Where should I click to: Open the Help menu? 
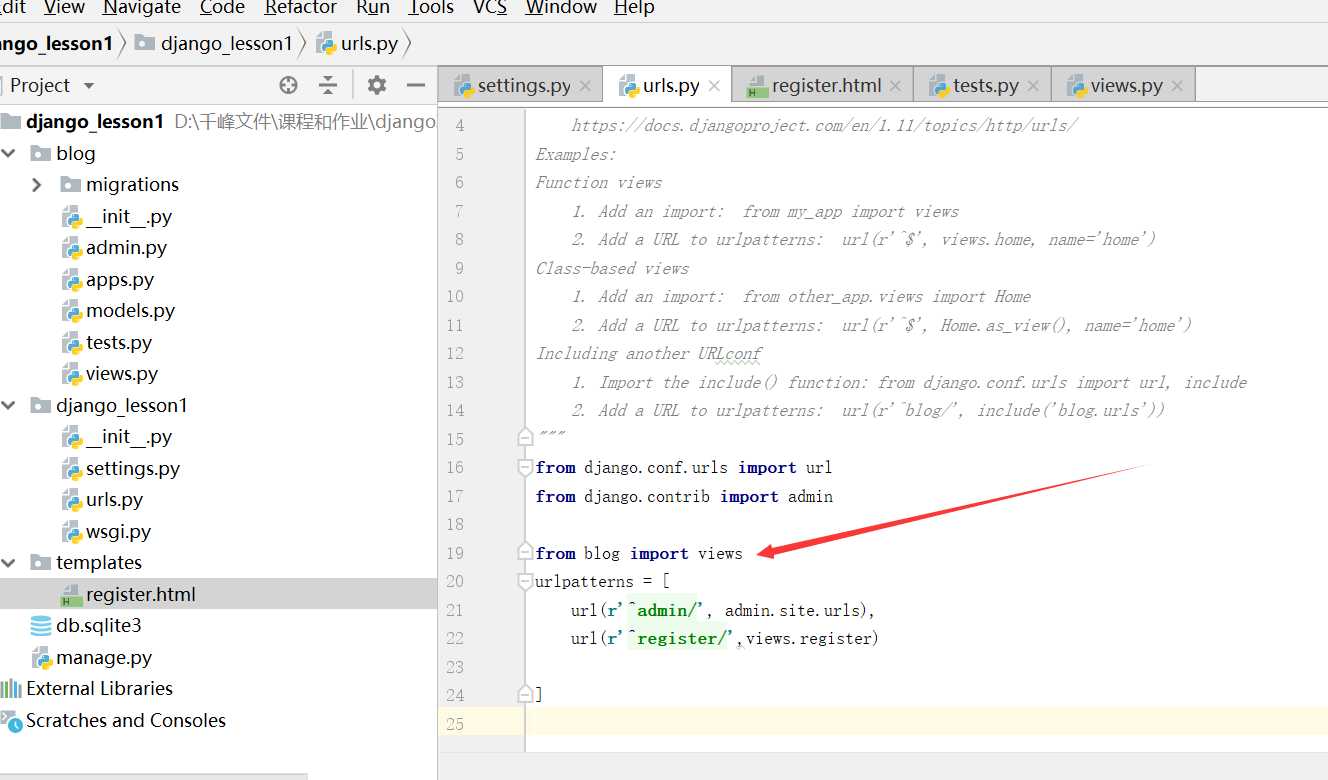634,8
